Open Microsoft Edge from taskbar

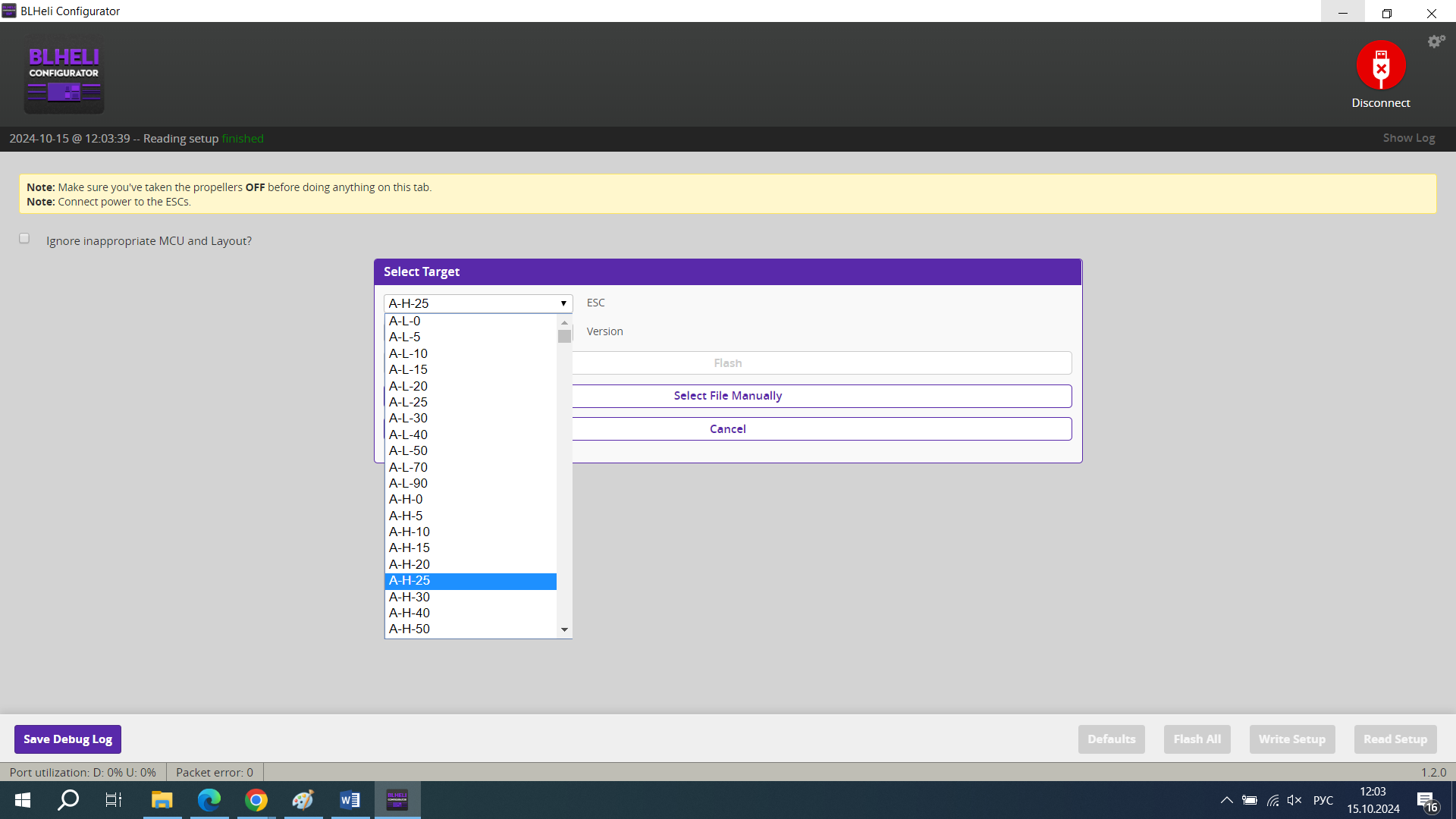point(209,800)
